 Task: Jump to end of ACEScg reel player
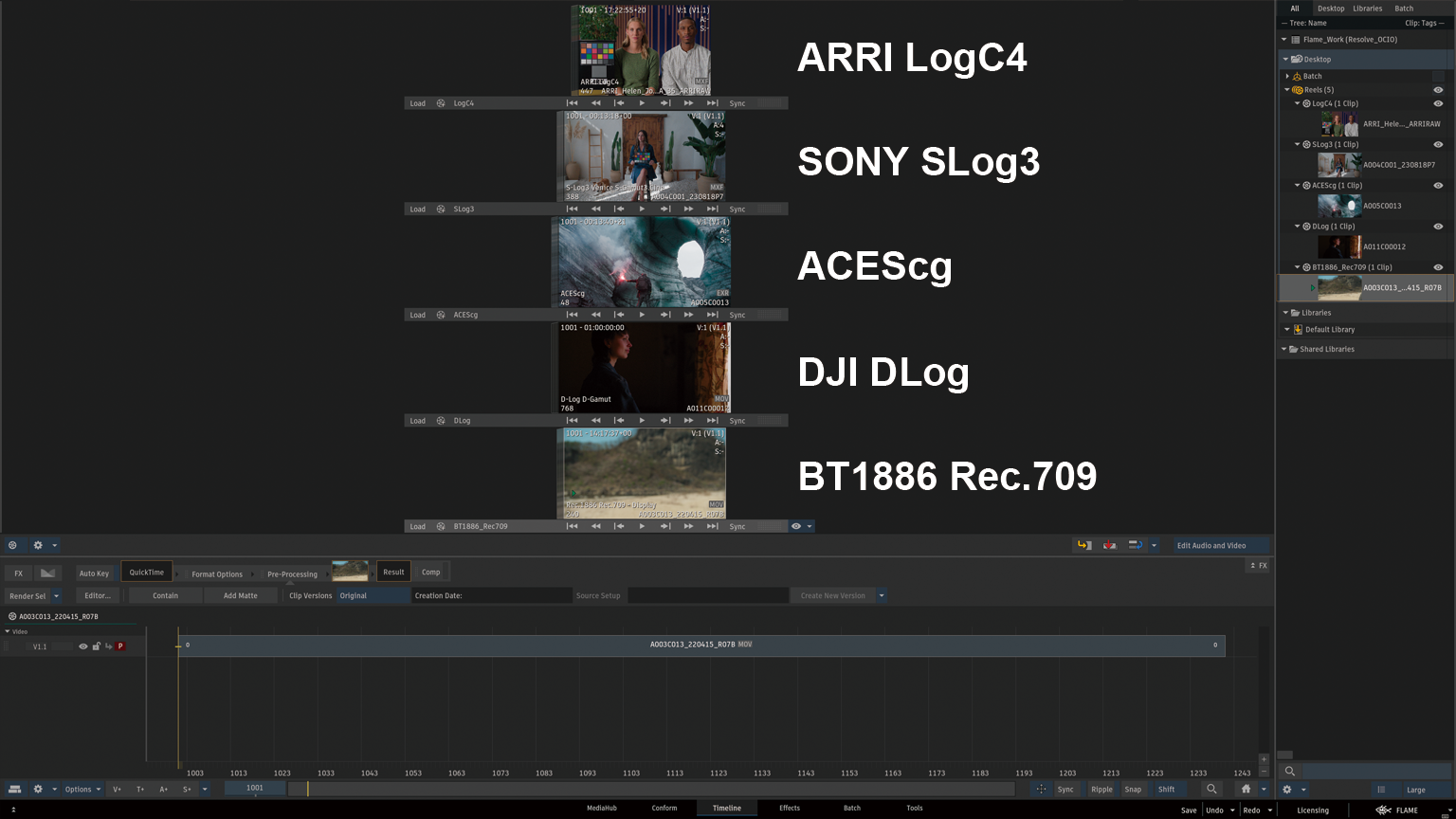(712, 315)
